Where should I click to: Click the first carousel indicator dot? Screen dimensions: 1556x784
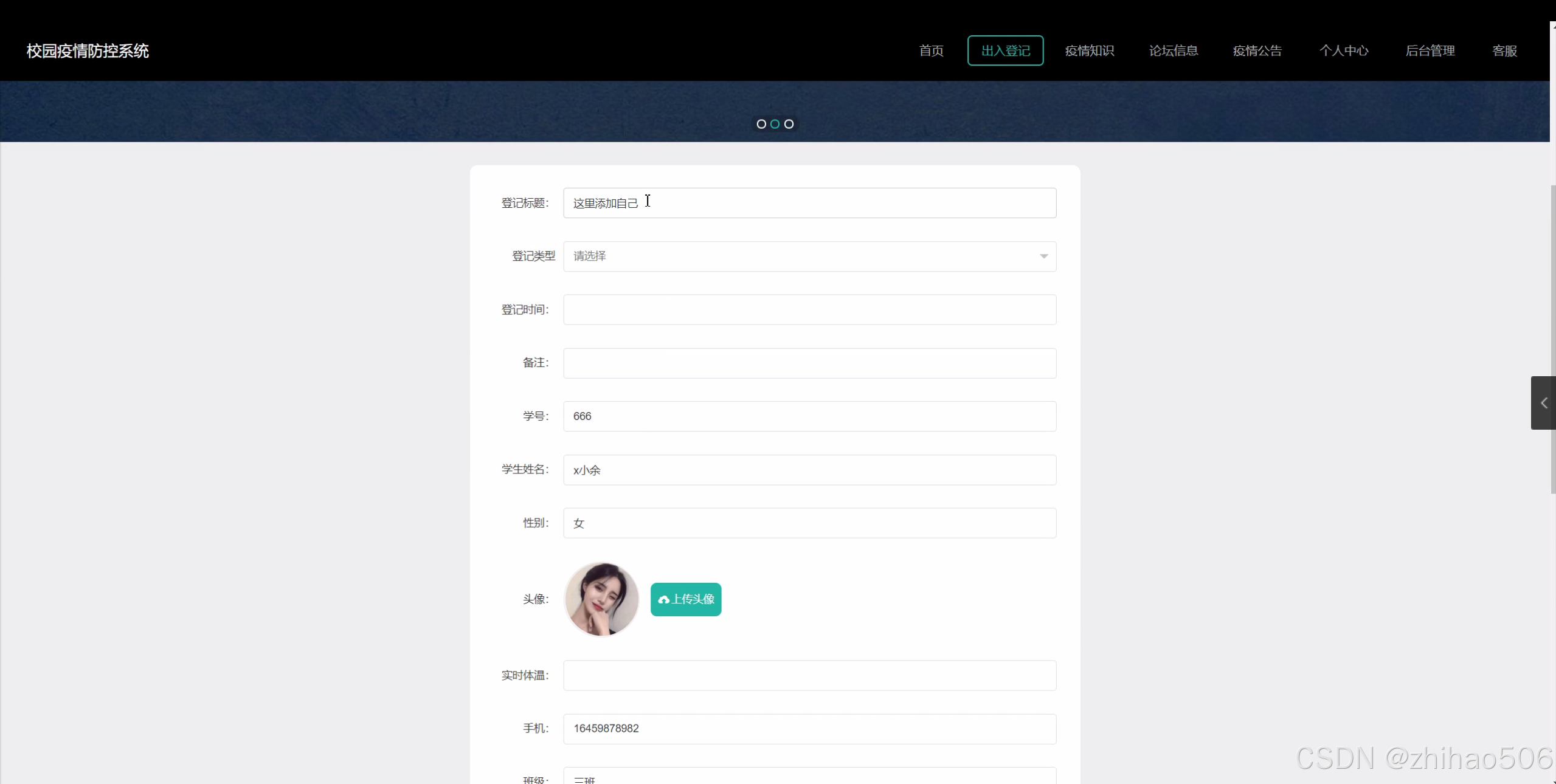click(x=761, y=124)
